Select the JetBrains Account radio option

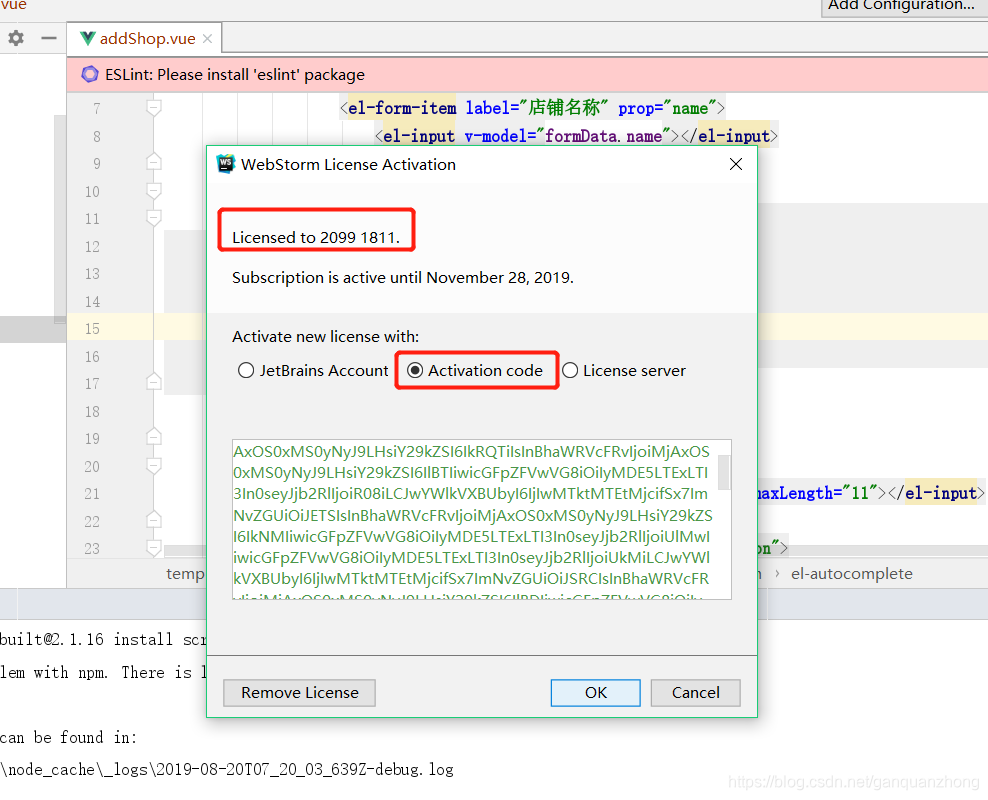(x=313, y=370)
